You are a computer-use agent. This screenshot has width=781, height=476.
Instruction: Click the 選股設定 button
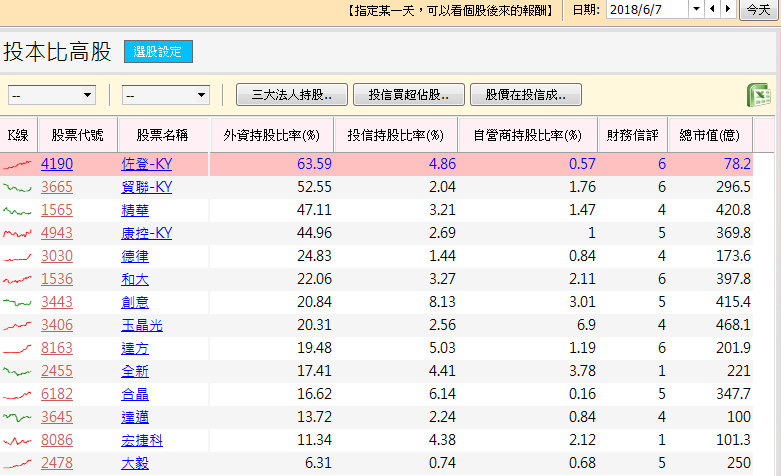pyautogui.click(x=158, y=52)
